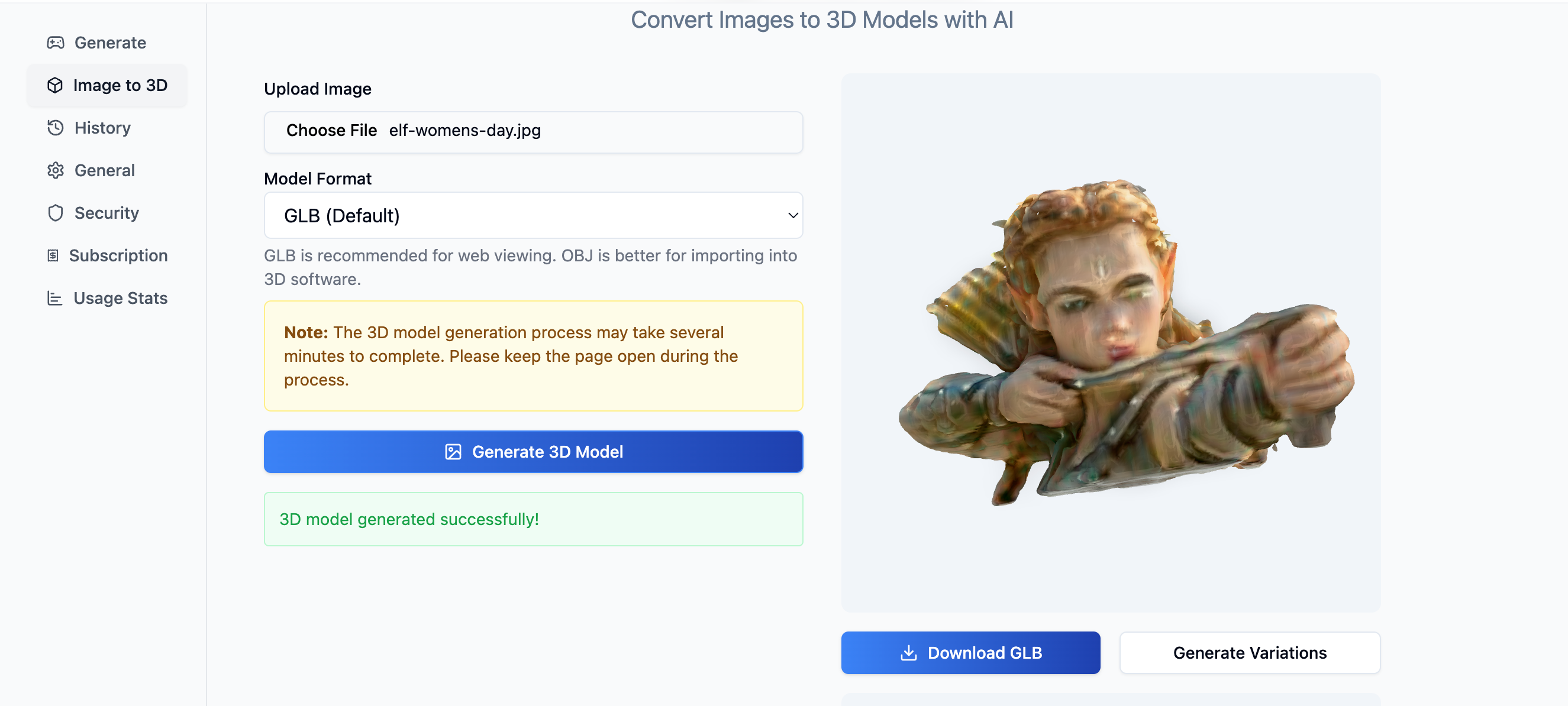
Task: Click the Subscription receipt icon
Action: (53, 255)
